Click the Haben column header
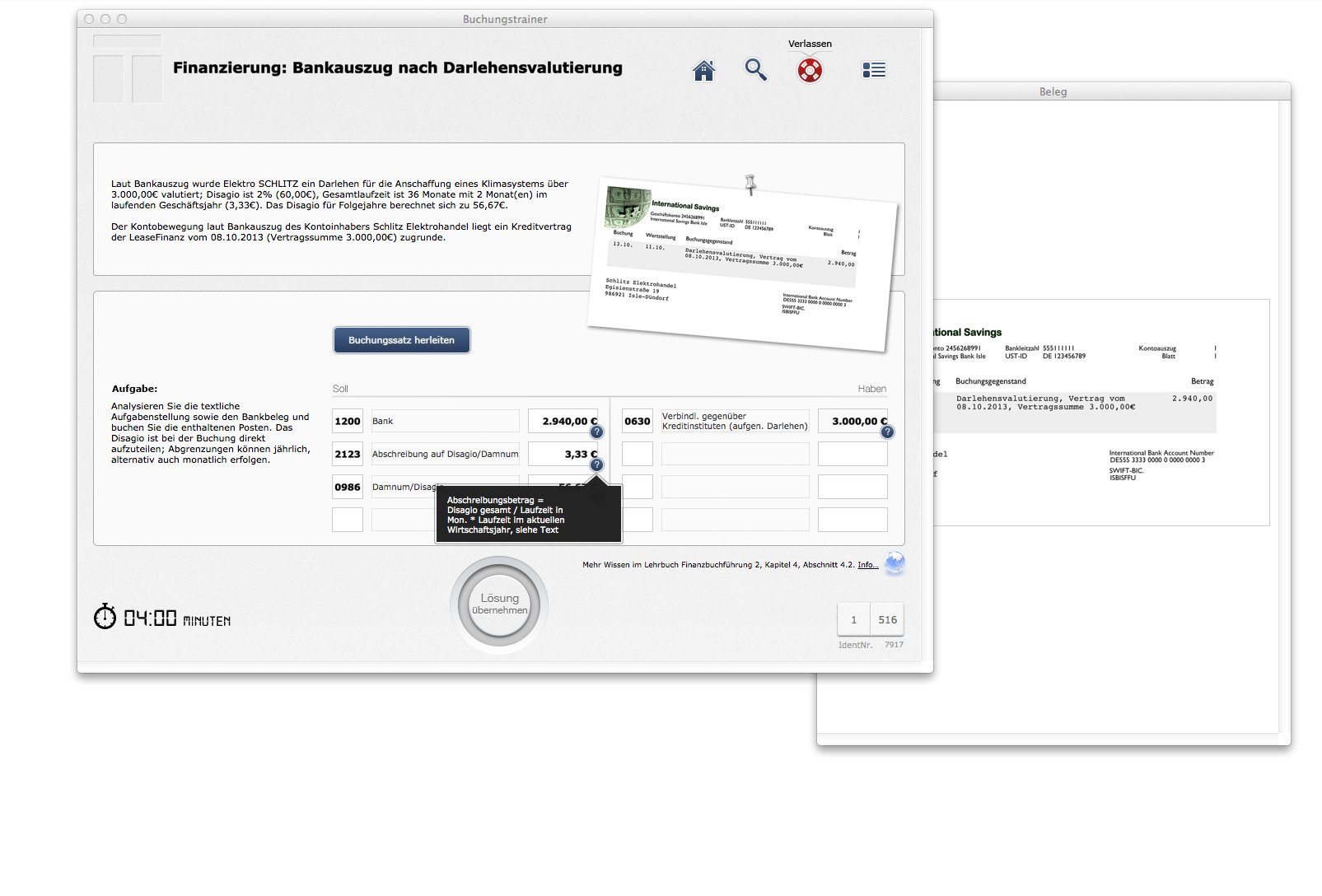 (871, 389)
